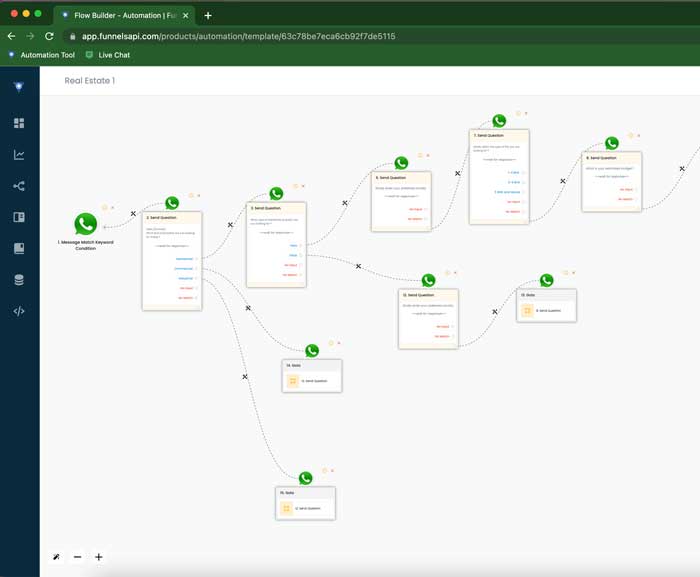The width and height of the screenshot is (700, 577).
Task: Zoom in the canvas with plus button
Action: 99,557
